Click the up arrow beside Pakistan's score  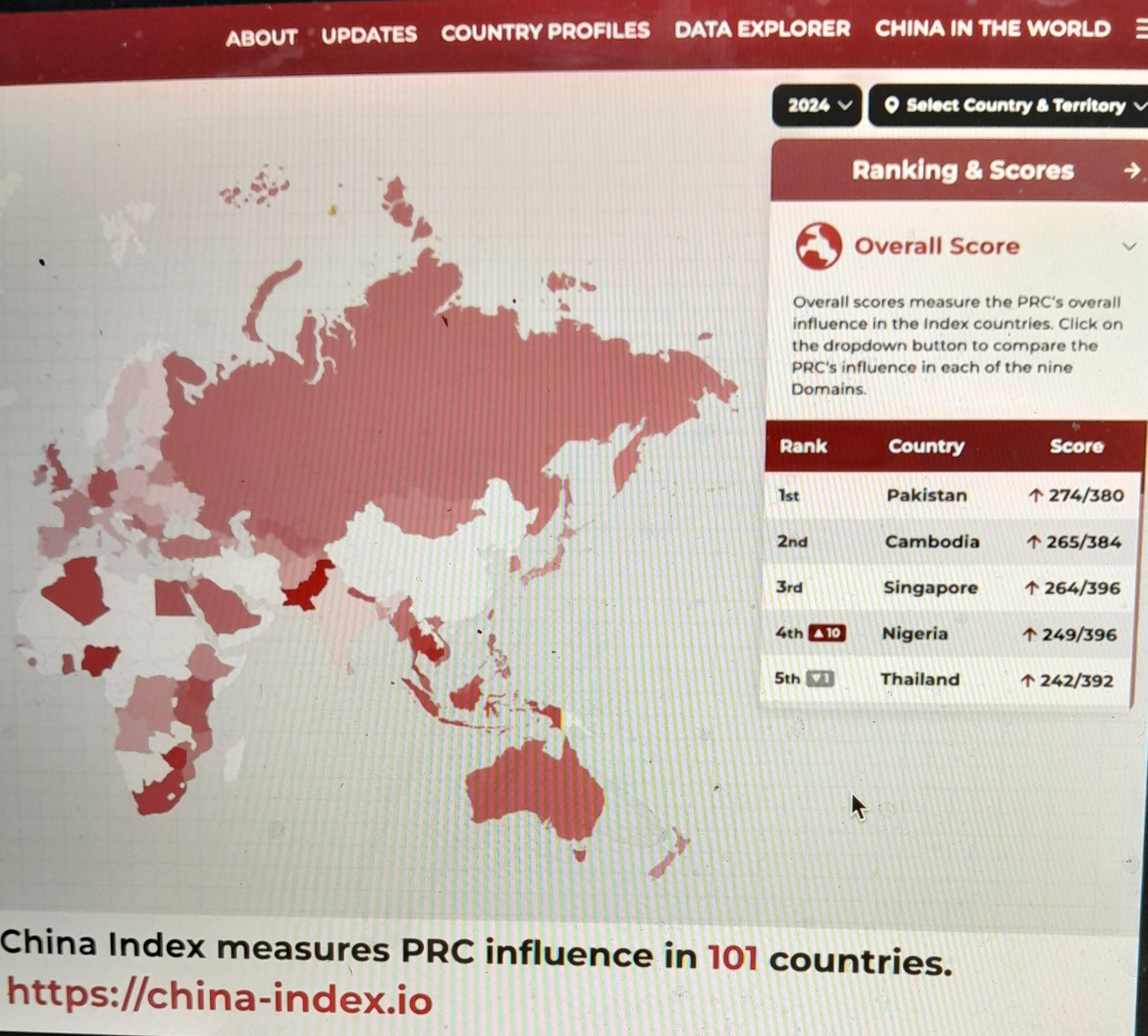click(x=1035, y=495)
